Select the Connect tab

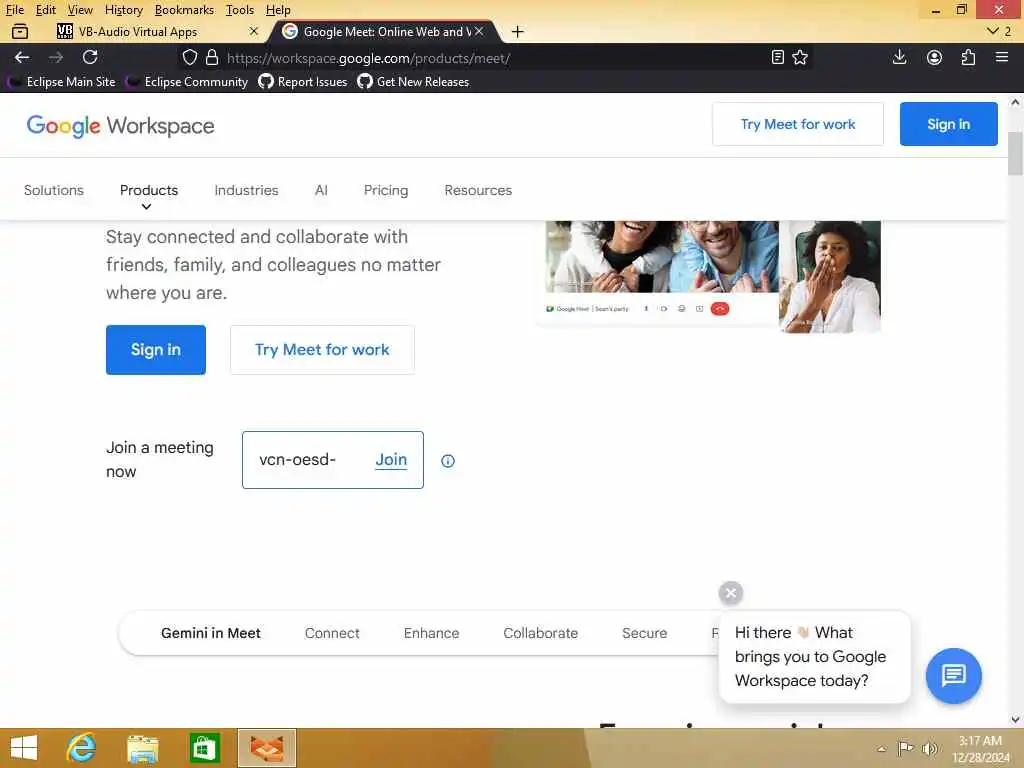[332, 633]
